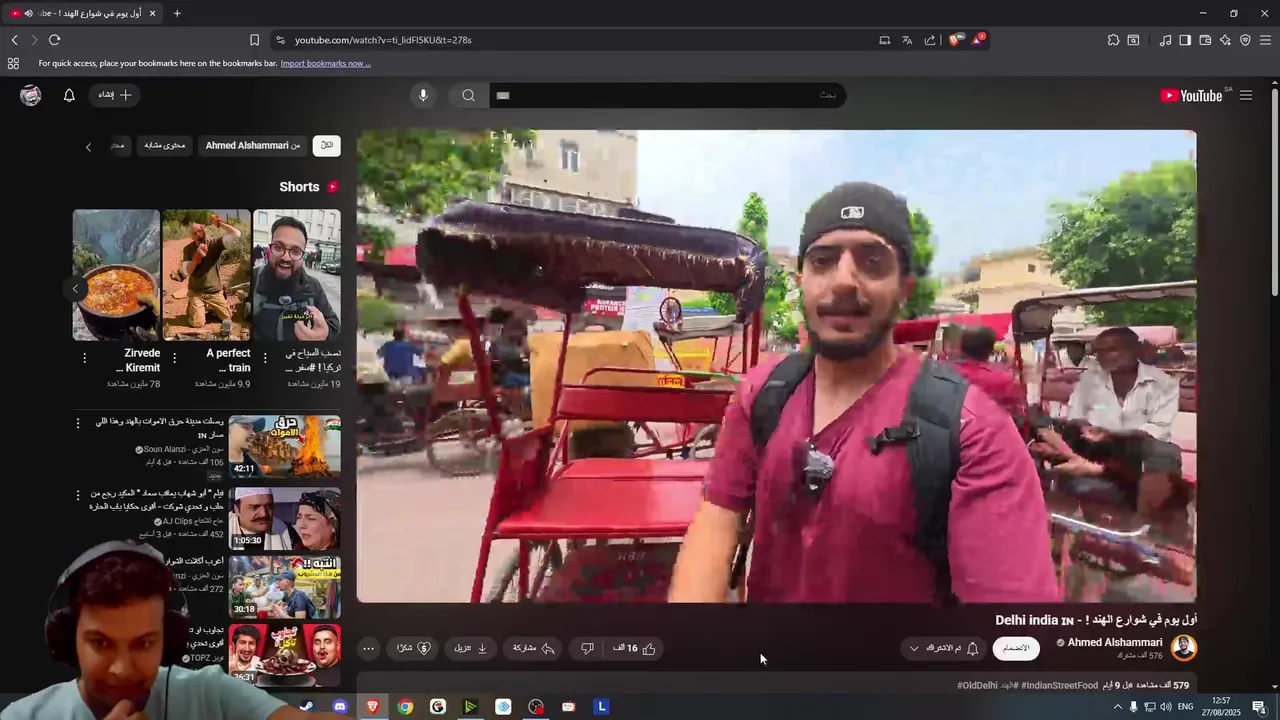This screenshot has height=720, width=1280.
Task: Click Shorts shelf previous arrow
Action: click(x=75, y=289)
